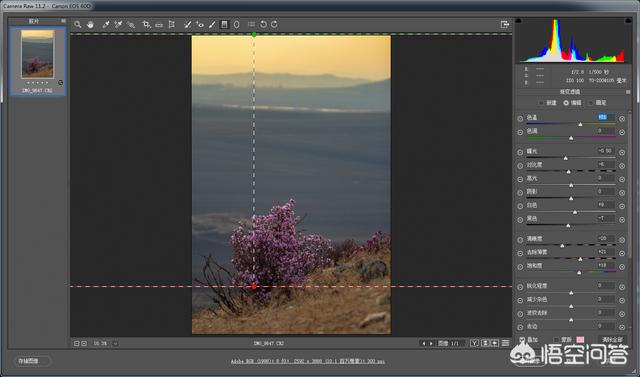Viewport: 640px width, 377px height.
Task: Click the 饱和度 slider handle
Action: 579,272
